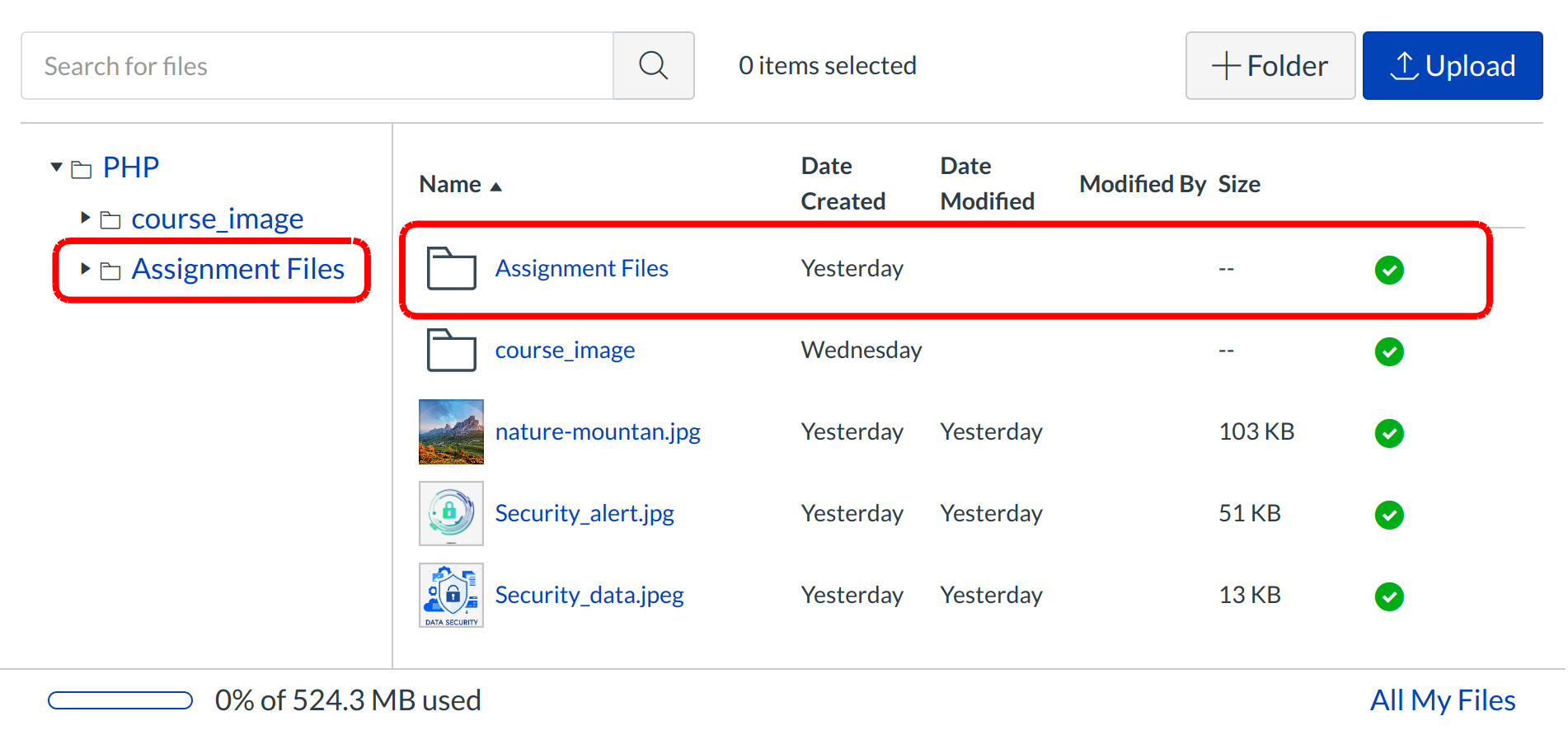Expand course_image folder in sidebar tree

click(x=85, y=218)
